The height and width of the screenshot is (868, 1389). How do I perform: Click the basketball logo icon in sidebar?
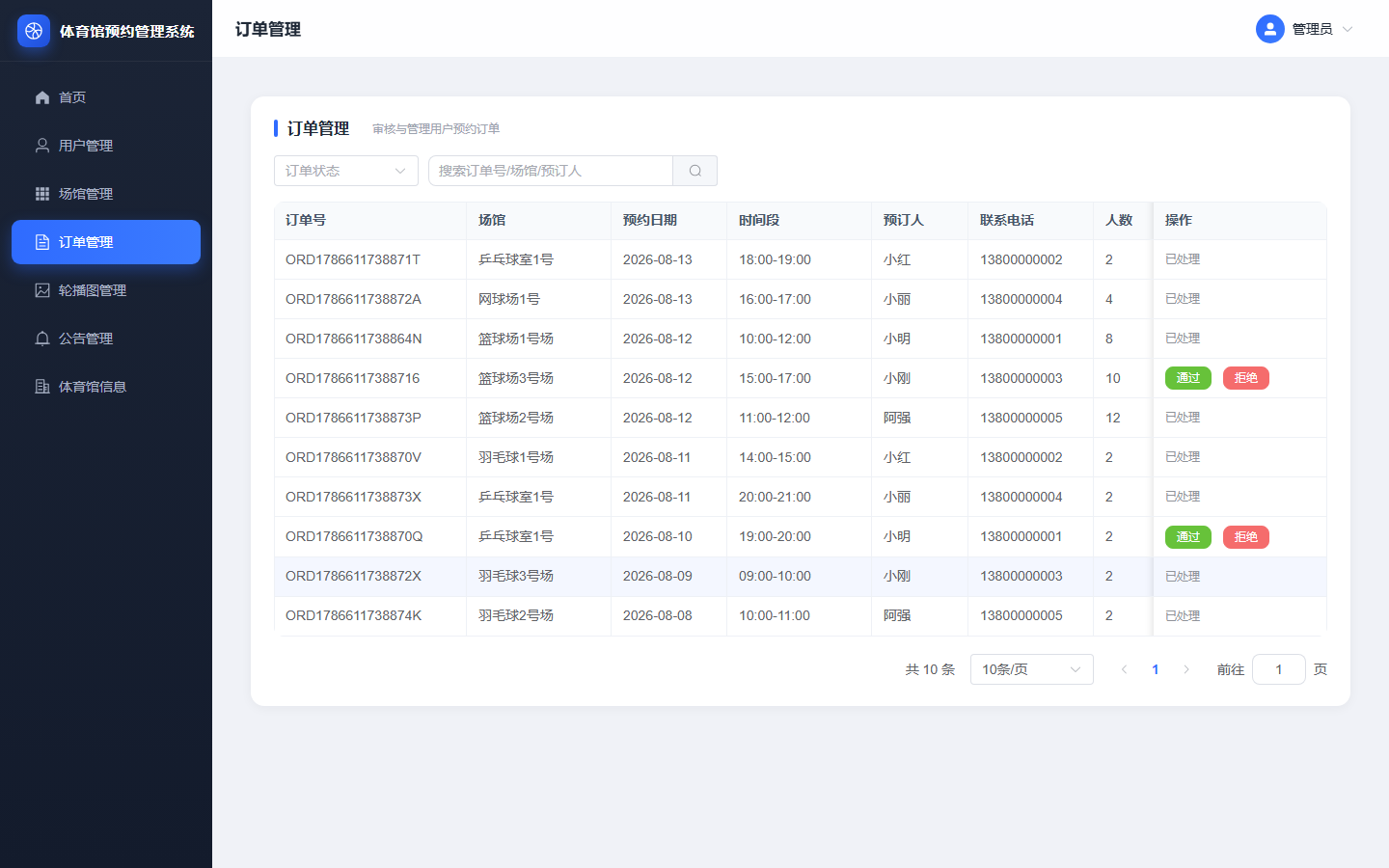coord(34,31)
